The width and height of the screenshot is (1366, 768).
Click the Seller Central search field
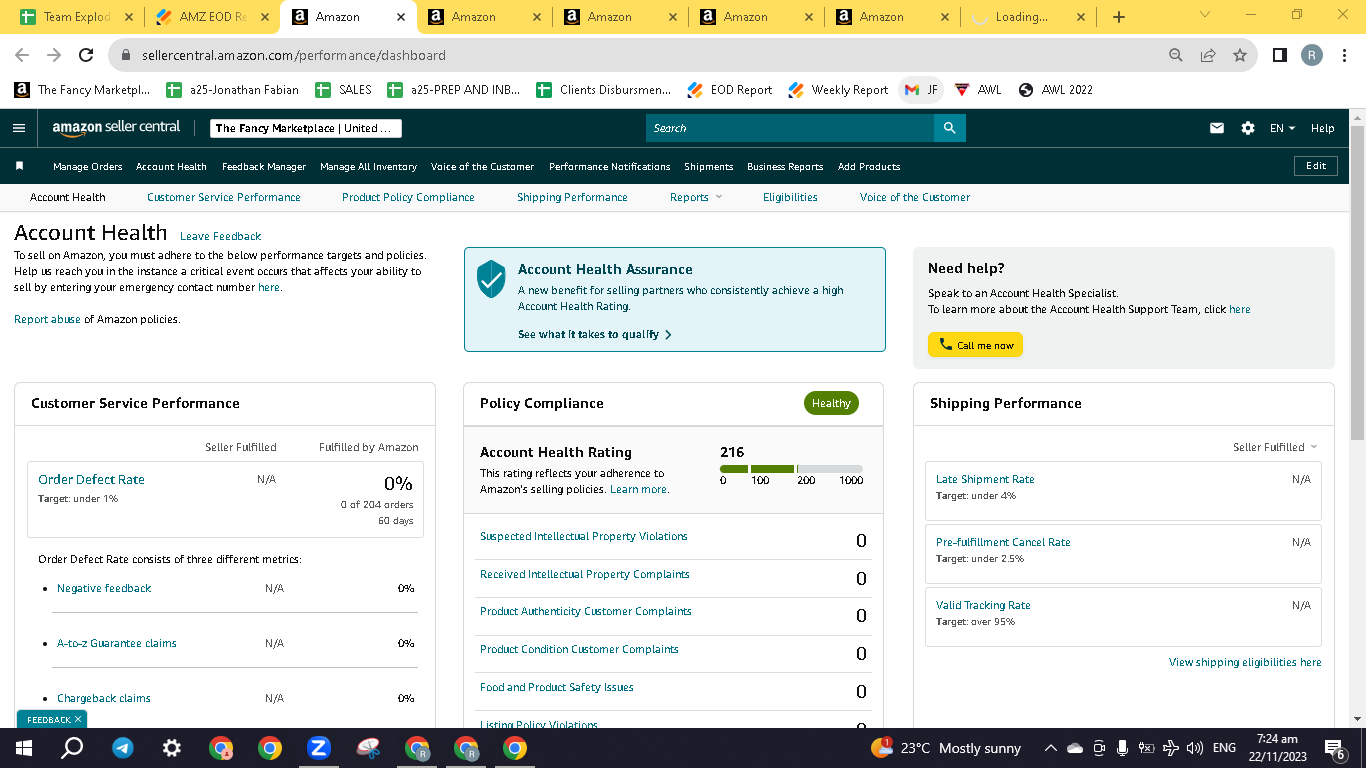[790, 128]
